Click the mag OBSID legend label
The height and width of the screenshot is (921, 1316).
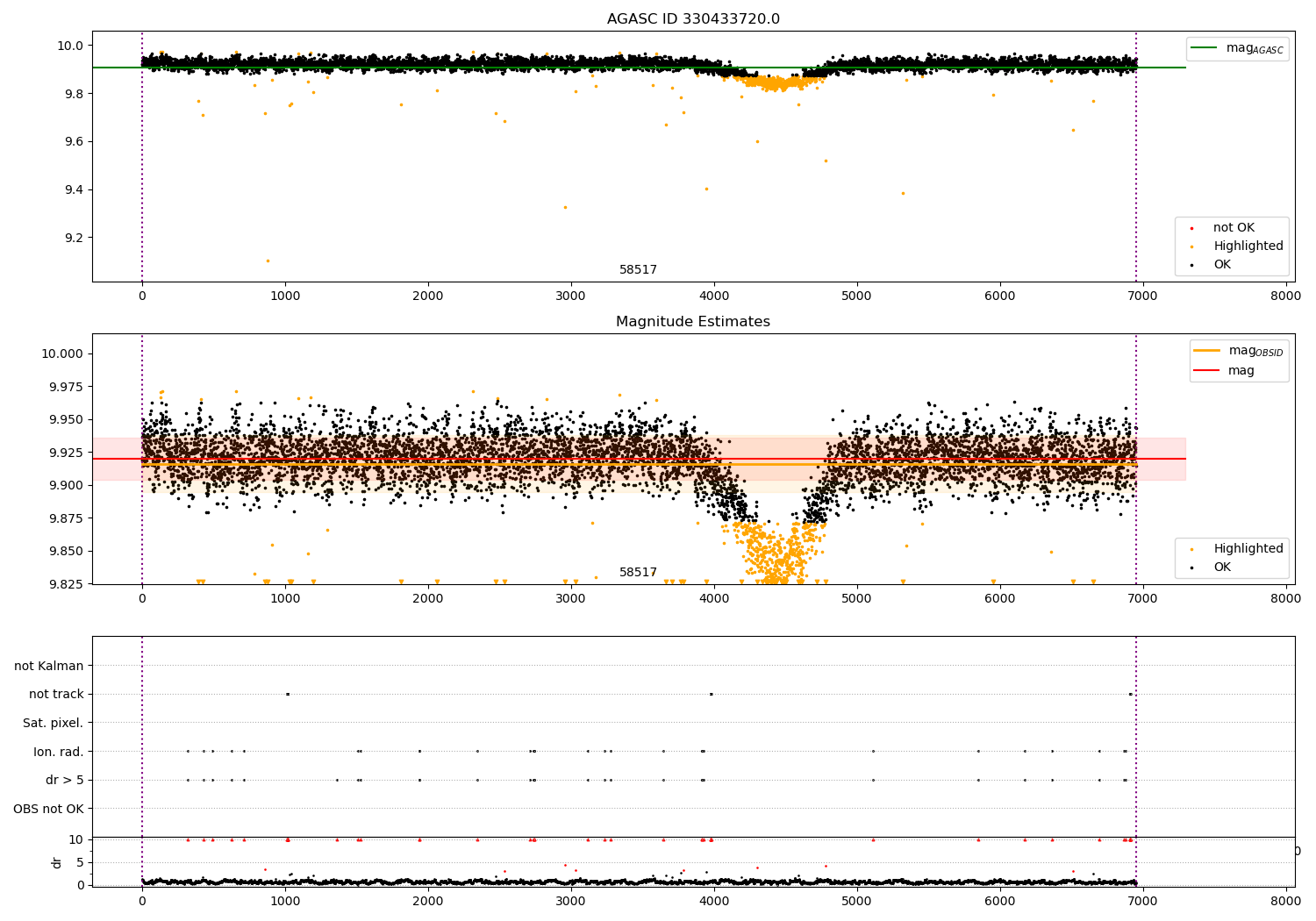(1255, 351)
